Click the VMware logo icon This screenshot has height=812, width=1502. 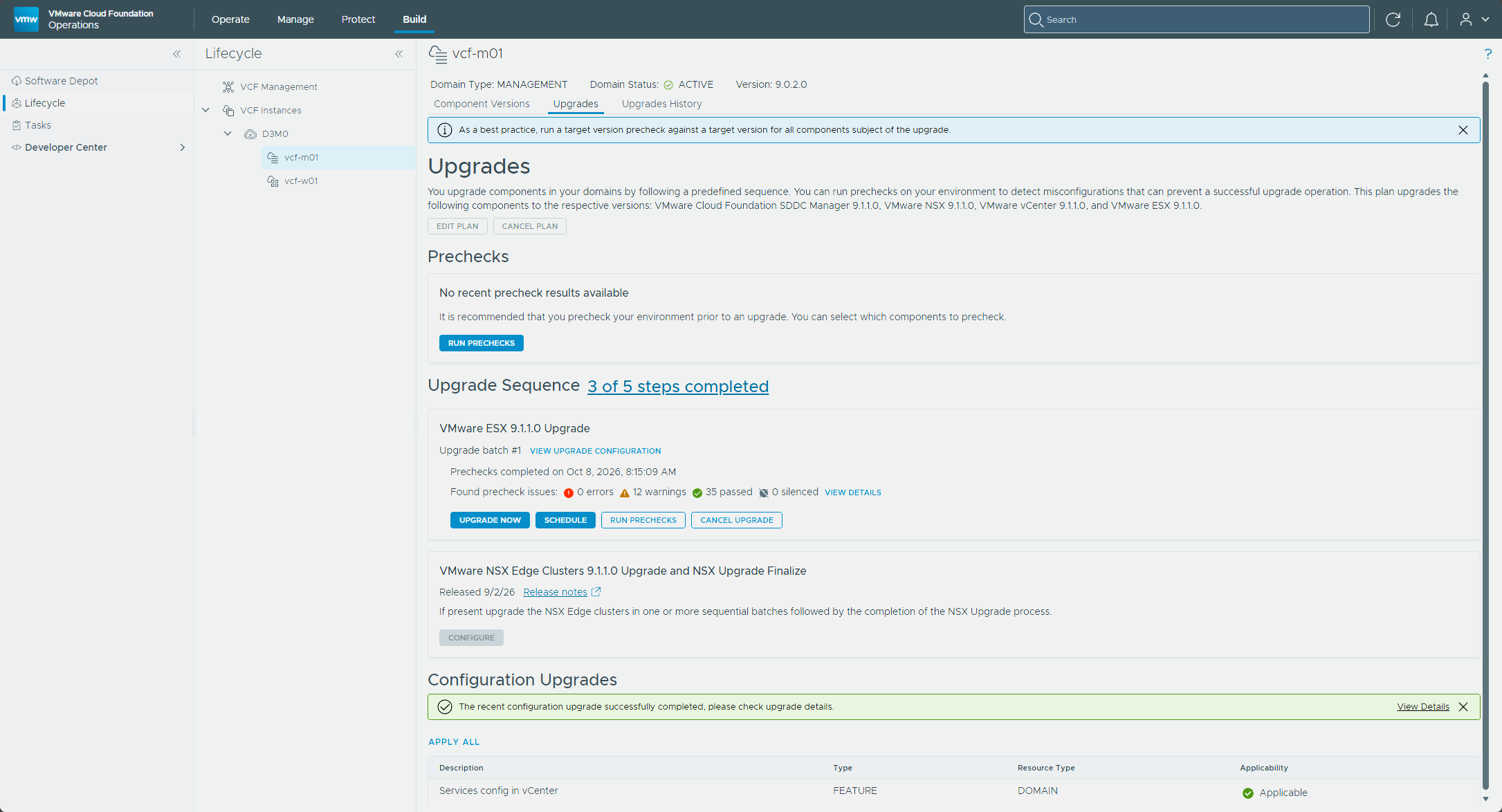[26, 19]
